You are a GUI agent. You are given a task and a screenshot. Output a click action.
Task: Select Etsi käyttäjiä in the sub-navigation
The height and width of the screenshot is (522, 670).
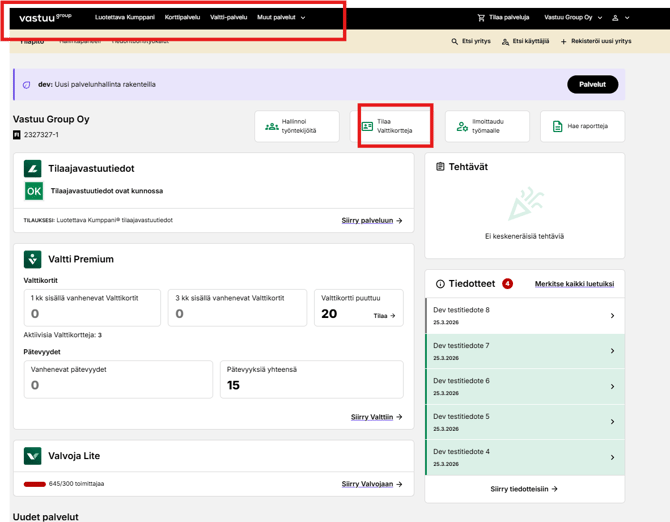(525, 41)
